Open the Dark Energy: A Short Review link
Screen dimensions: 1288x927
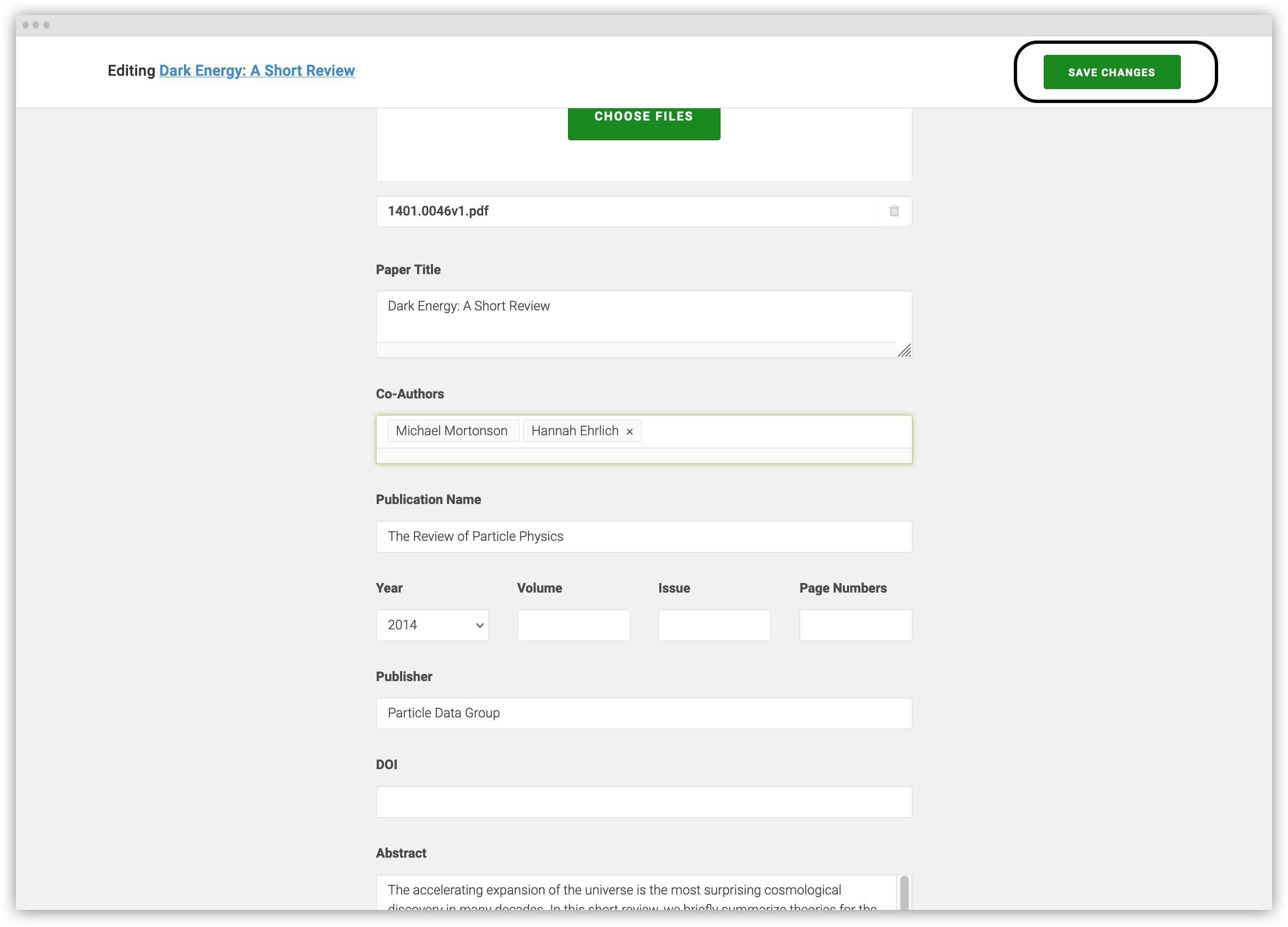coord(257,70)
